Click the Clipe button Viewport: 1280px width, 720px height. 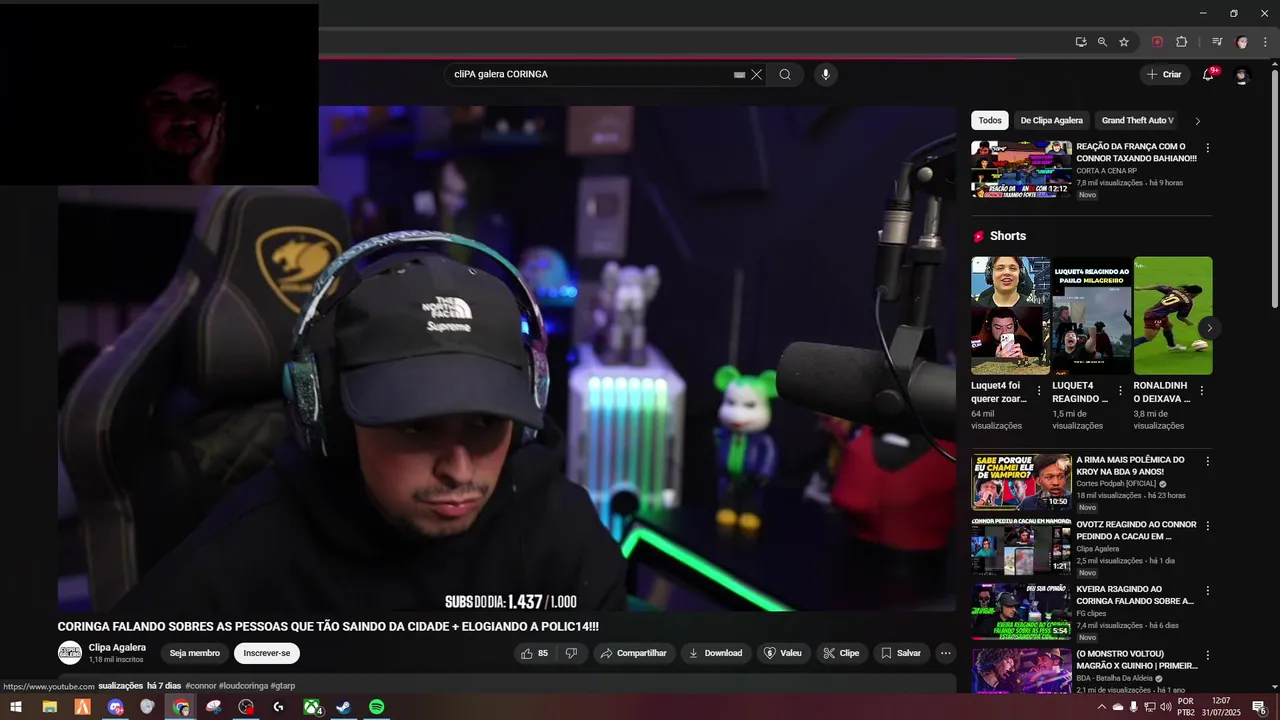click(x=841, y=653)
